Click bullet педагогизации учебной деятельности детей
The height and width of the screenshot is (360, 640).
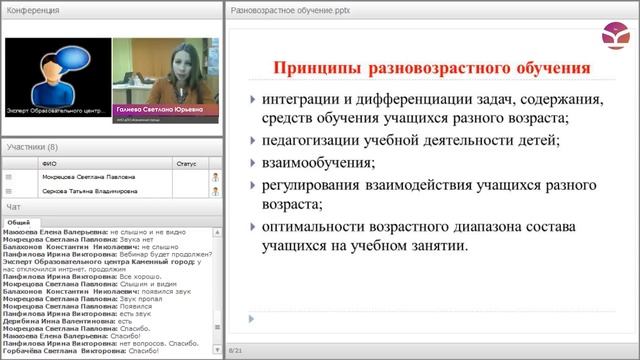(411, 140)
